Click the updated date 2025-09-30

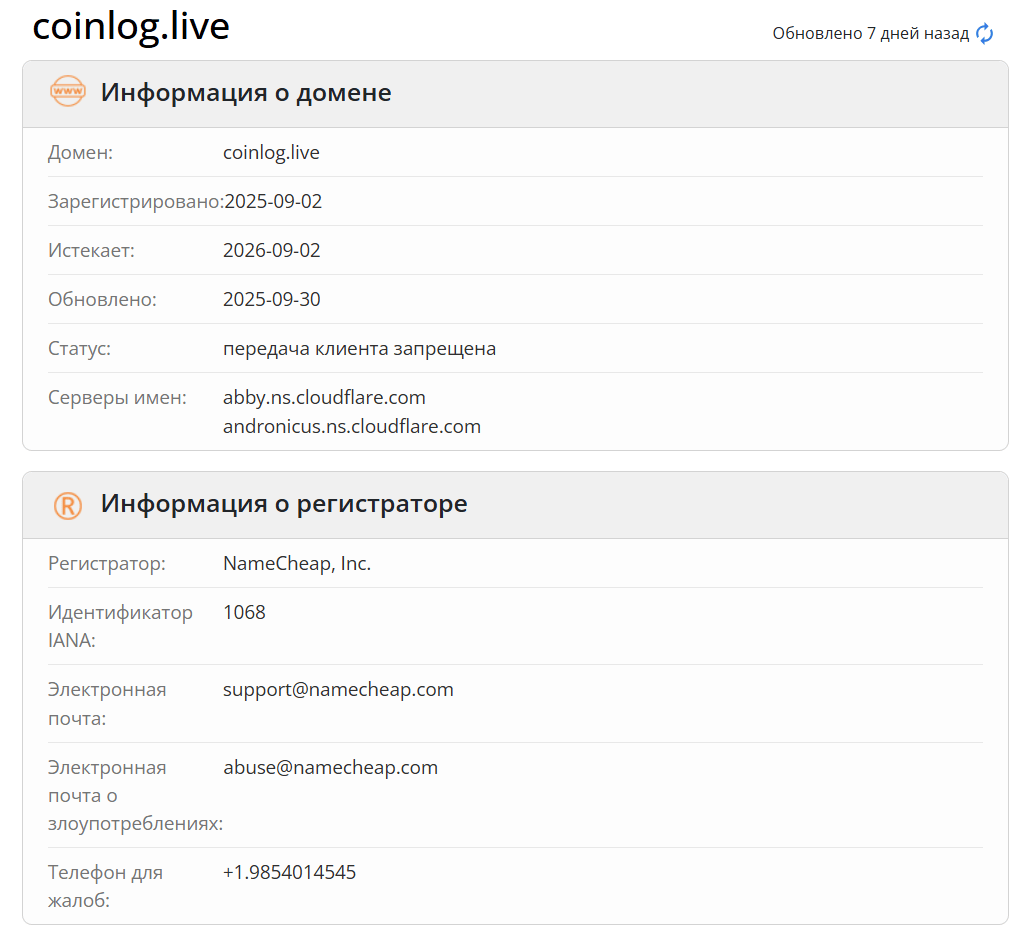[x=272, y=299]
